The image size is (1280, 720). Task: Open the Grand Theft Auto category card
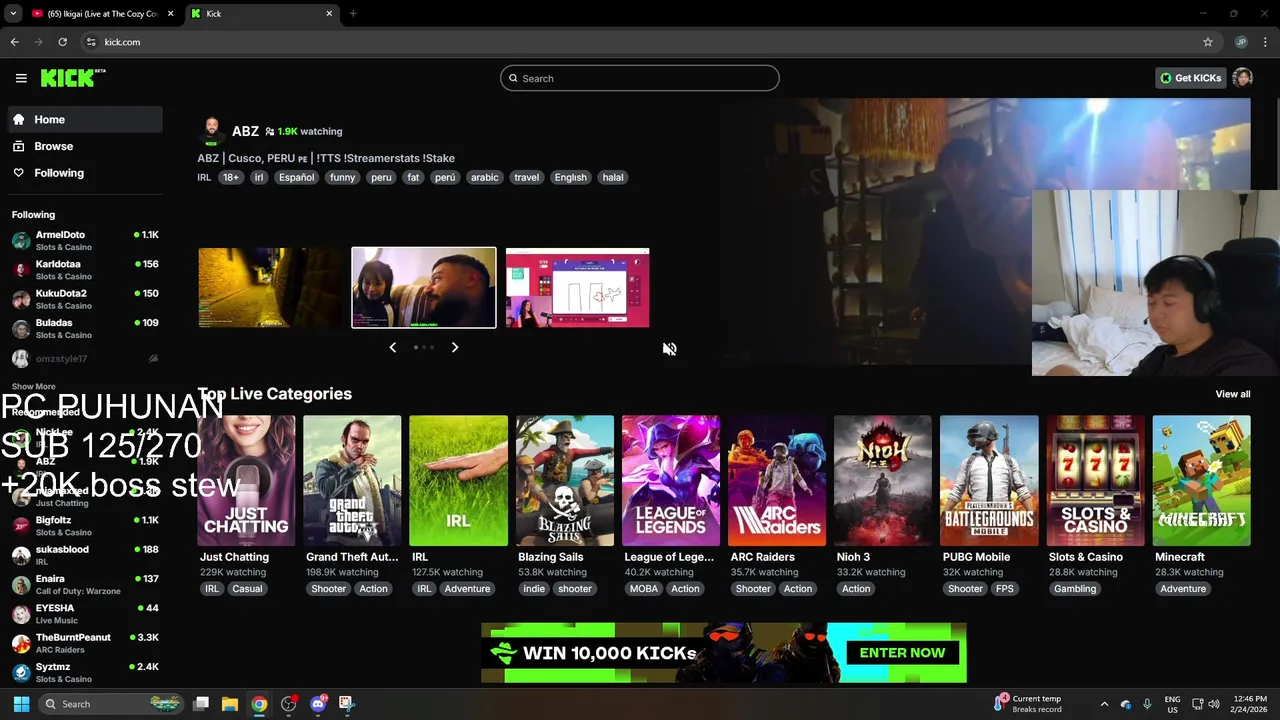point(352,481)
